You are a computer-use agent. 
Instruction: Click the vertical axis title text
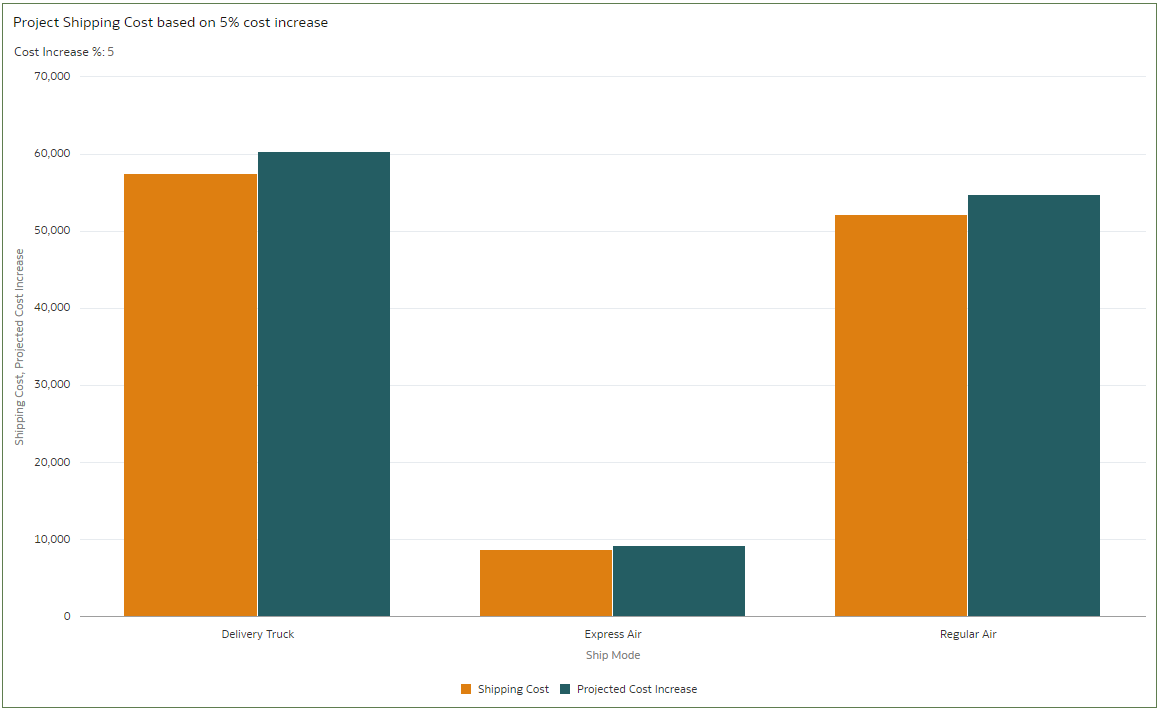[x=19, y=347]
